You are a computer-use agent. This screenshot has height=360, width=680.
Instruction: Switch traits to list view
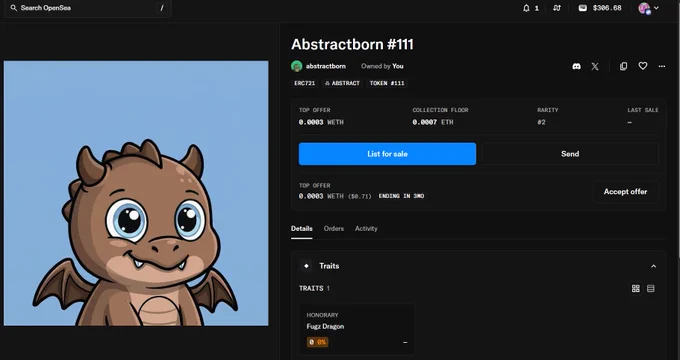click(x=651, y=288)
